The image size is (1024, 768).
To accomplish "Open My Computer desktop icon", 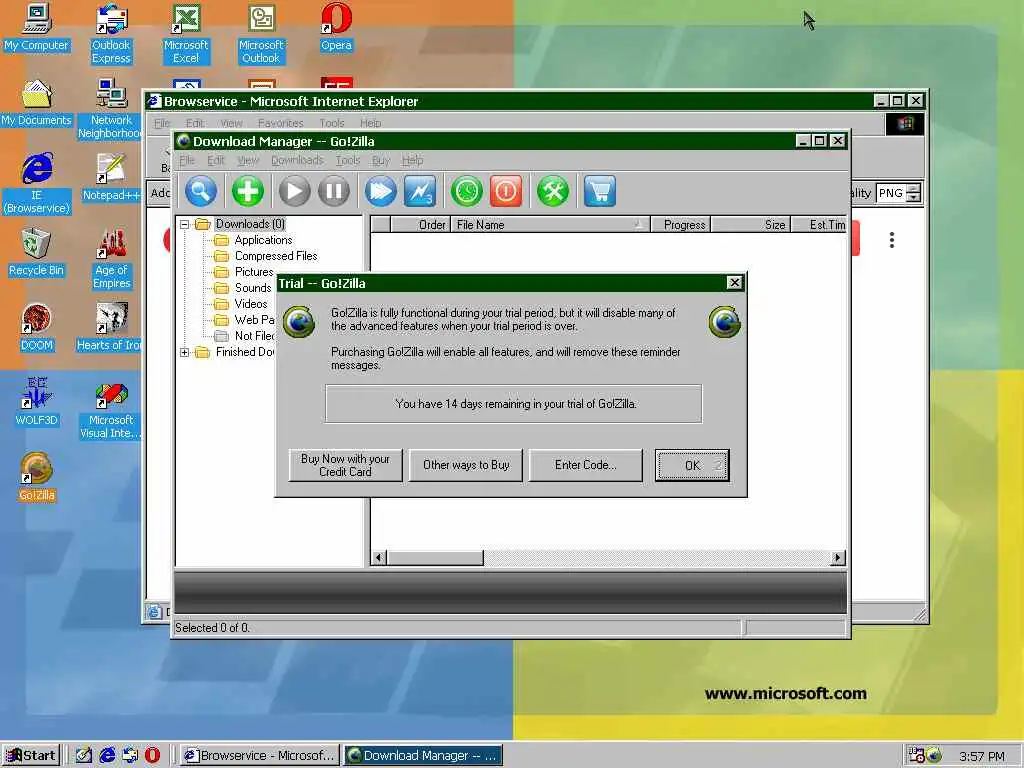I will [37, 27].
